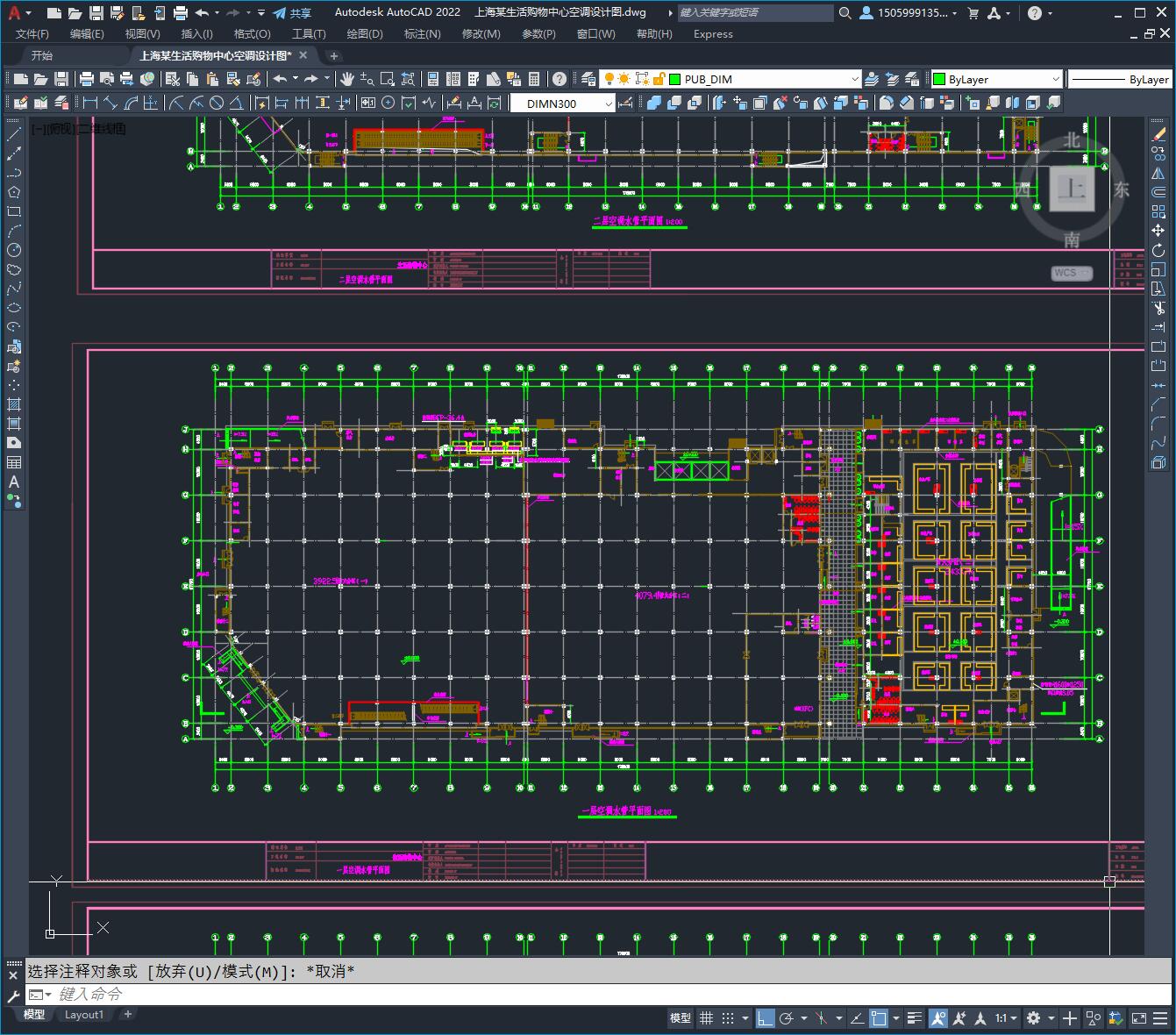Click the Share paper-plane button
Screen dimensions: 1176x1035
point(292,13)
